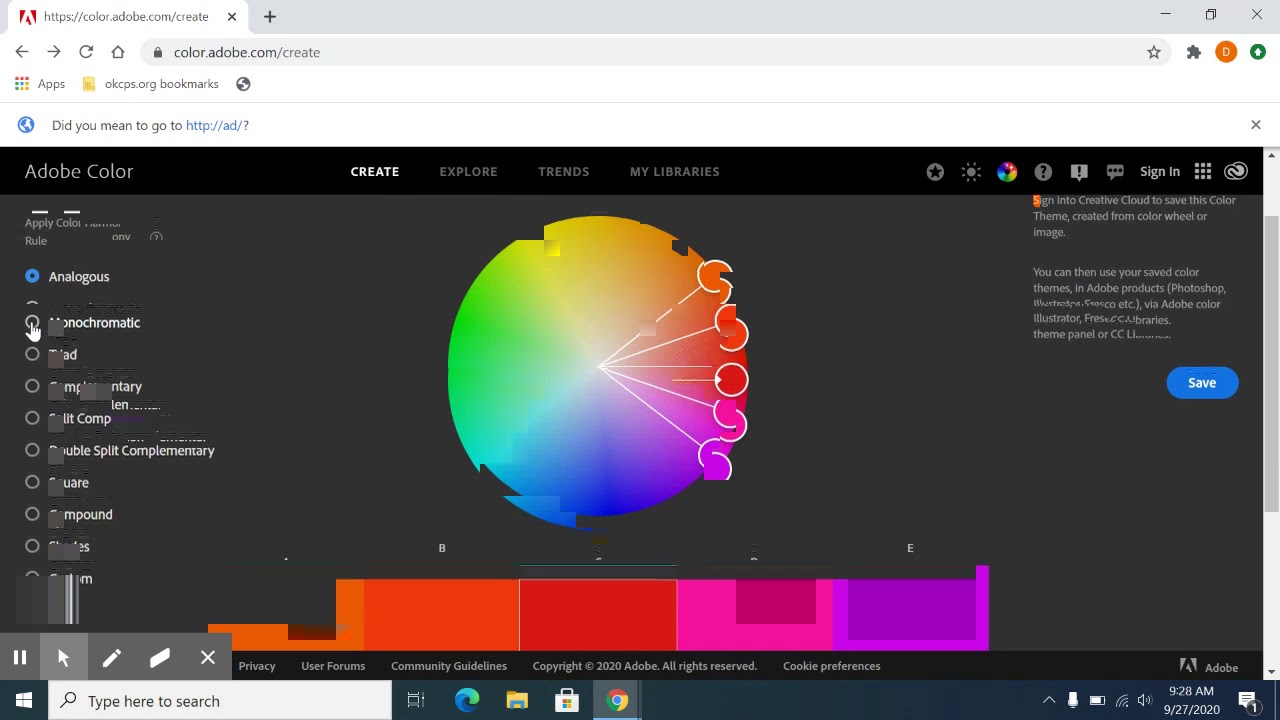Screen dimensions: 1280x720
Task: Open Microsoft Edge from the taskbar
Action: 467,701
